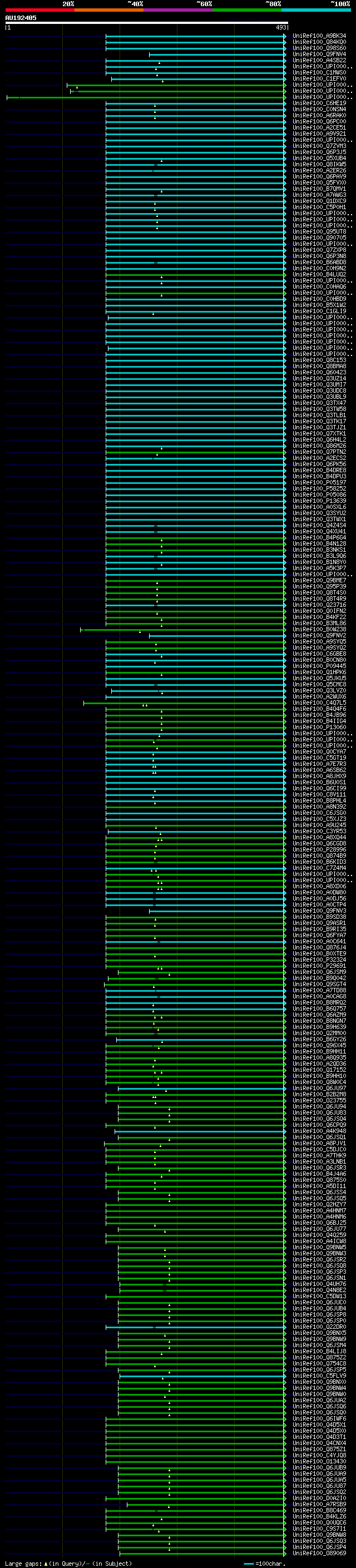This screenshot has width=356, height=1568.
Task: Click hit label UniRef100_Q7ZVM3
Action: pyautogui.click(x=319, y=146)
